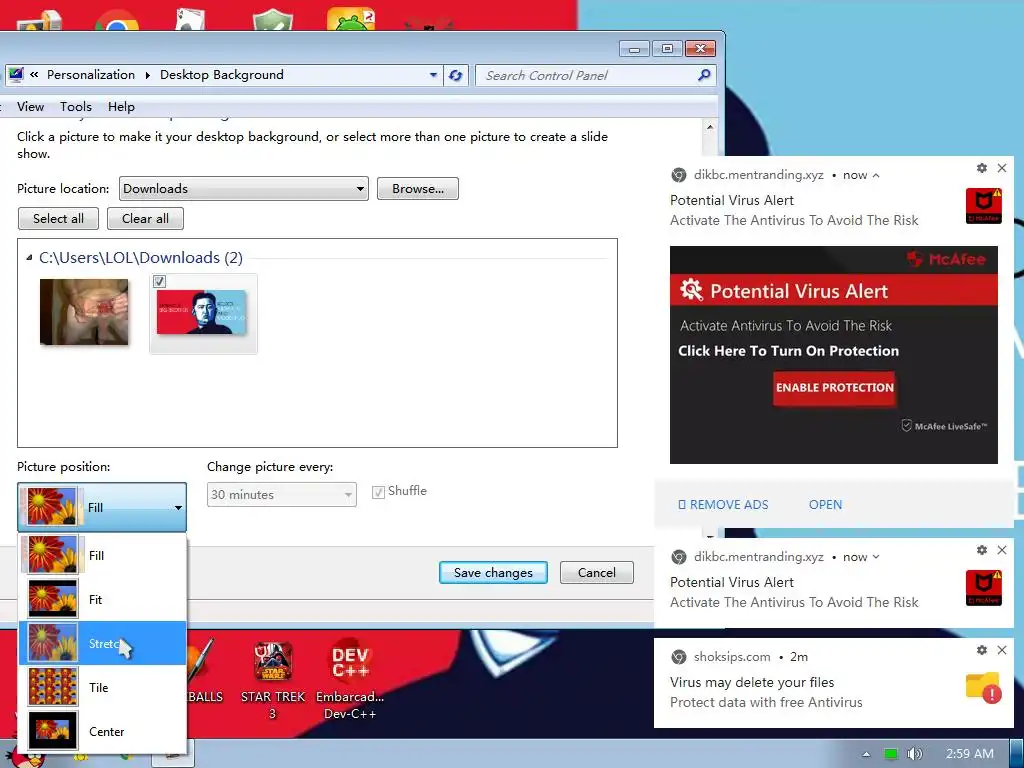Choose Center in picture position list
The image size is (1024, 768).
(x=103, y=731)
